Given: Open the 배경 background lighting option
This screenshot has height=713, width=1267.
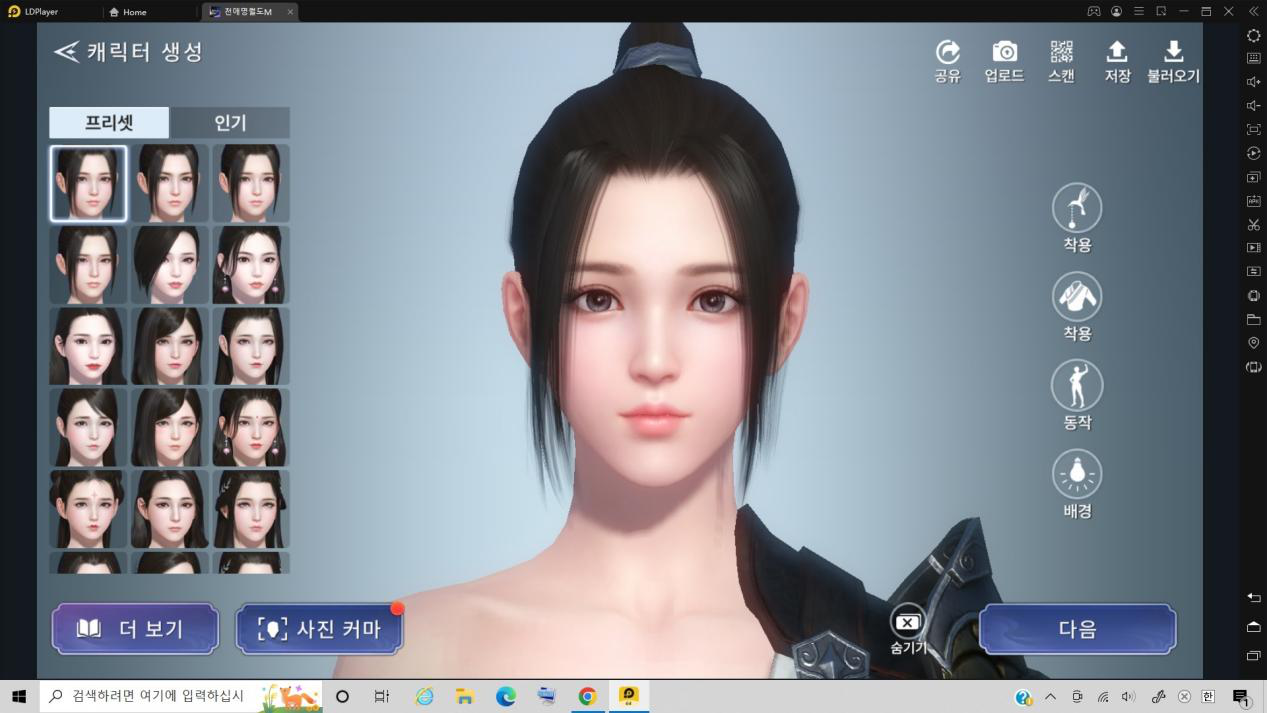Looking at the screenshot, I should (1077, 474).
